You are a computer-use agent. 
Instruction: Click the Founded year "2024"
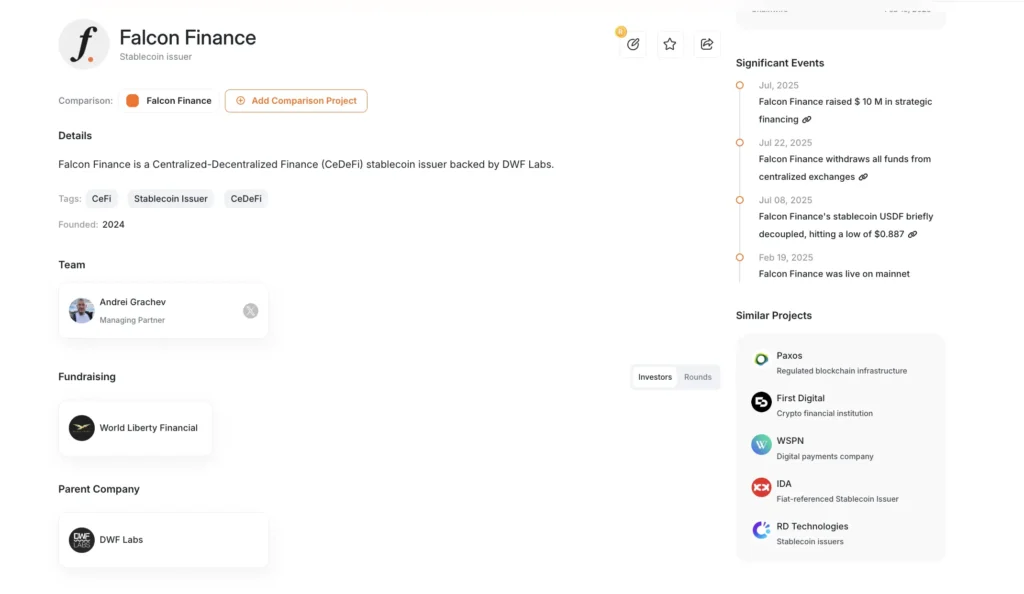(x=113, y=225)
